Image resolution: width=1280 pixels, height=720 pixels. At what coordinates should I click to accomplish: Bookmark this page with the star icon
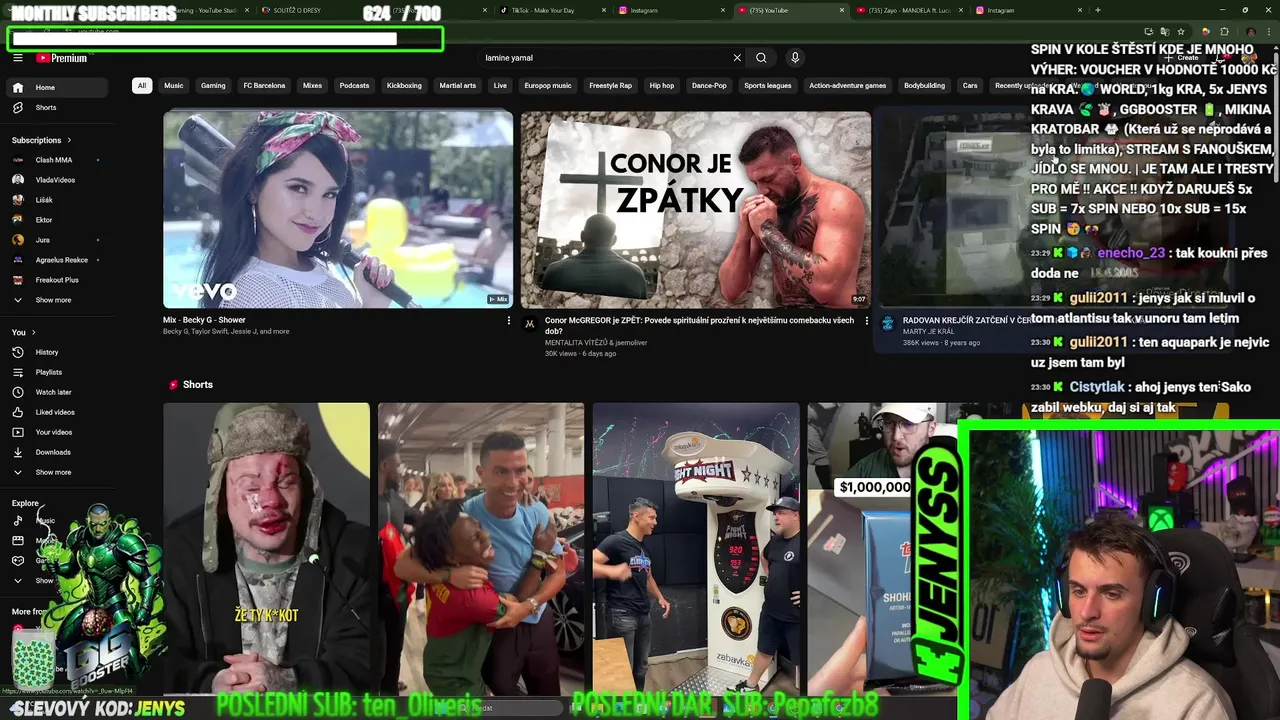tap(1180, 31)
